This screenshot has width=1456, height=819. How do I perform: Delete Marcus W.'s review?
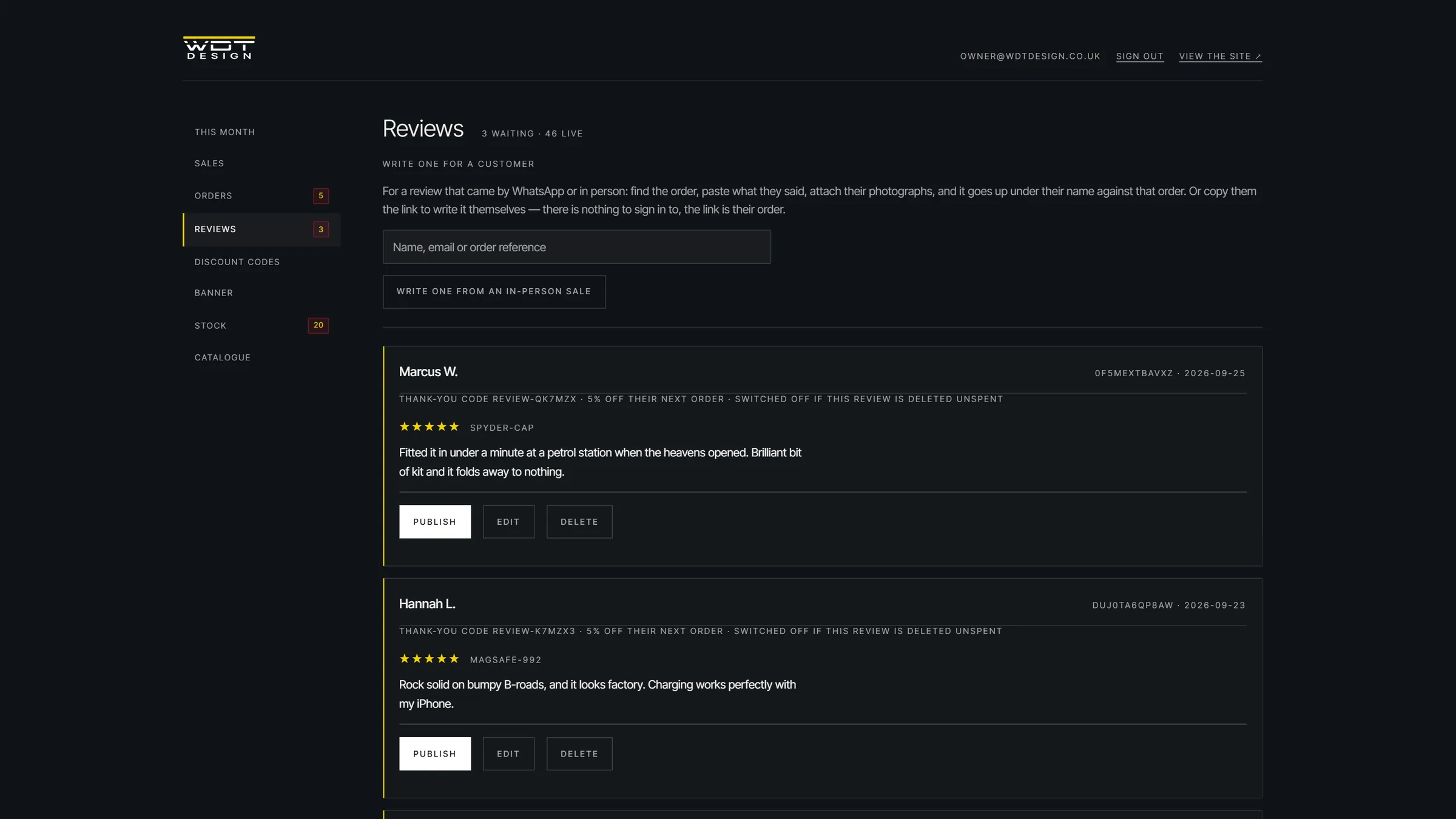coord(579,522)
